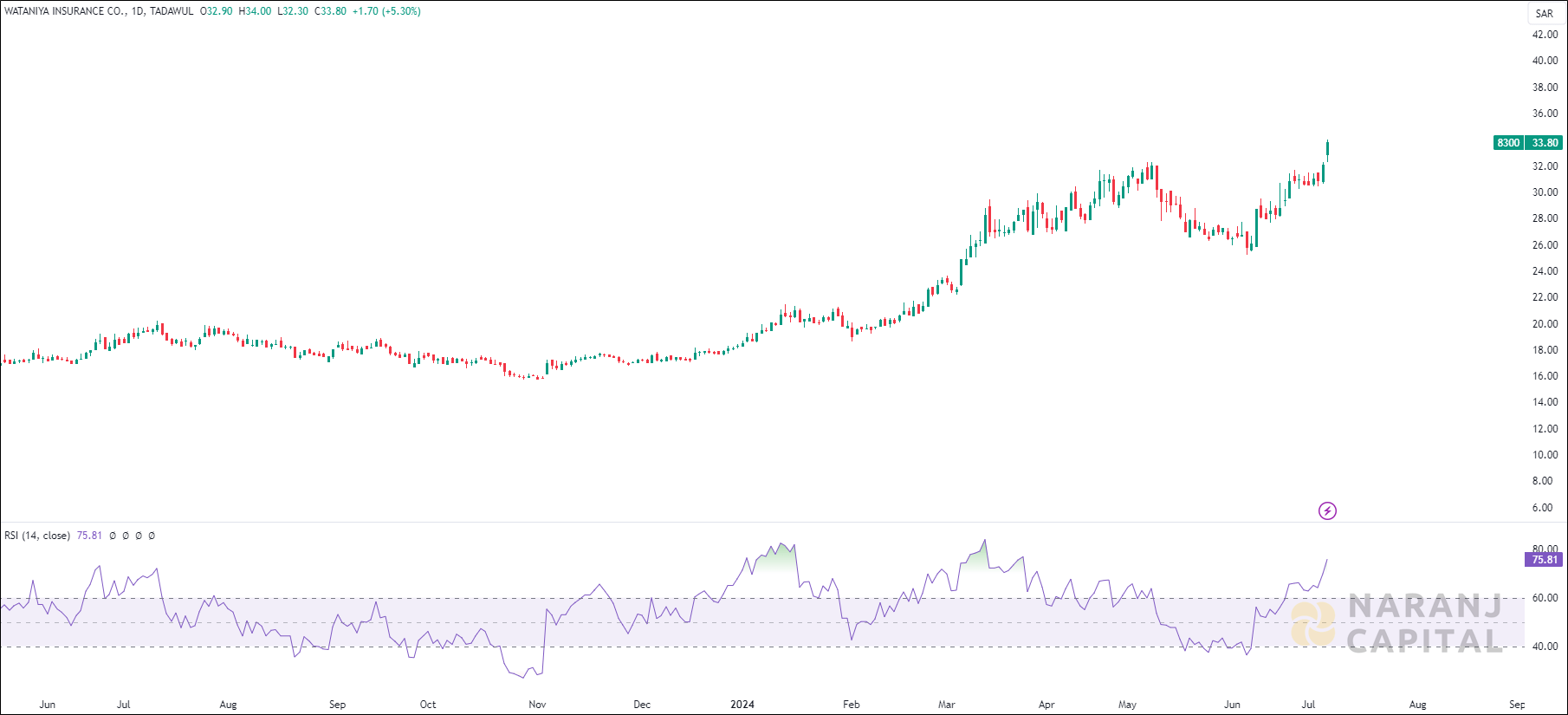Click the Oct time axis label
1568x715 pixels.
428,705
